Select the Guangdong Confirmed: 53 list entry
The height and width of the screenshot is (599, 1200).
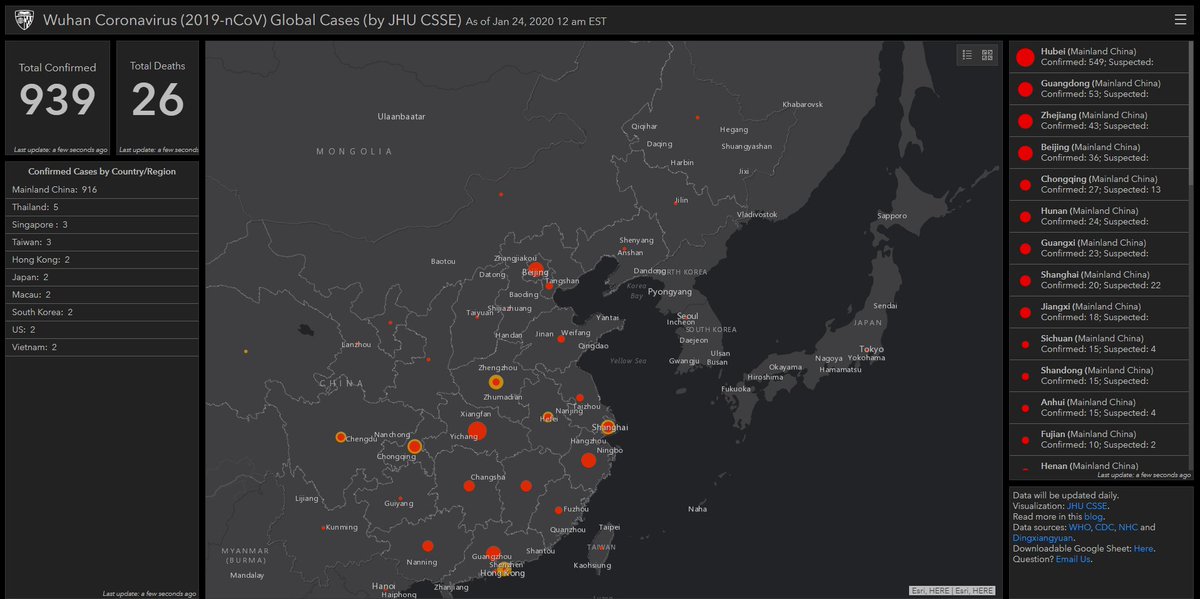[x=1097, y=88]
